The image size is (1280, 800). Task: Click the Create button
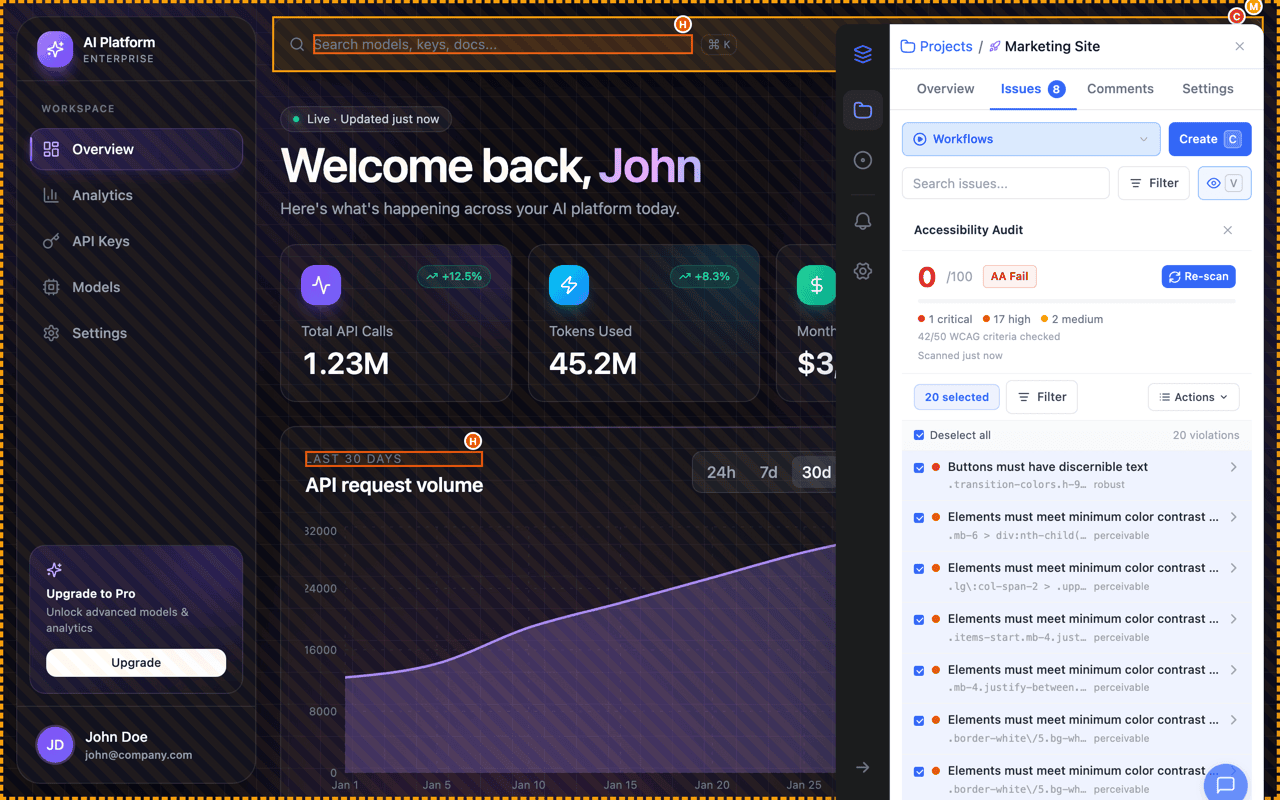1210,139
